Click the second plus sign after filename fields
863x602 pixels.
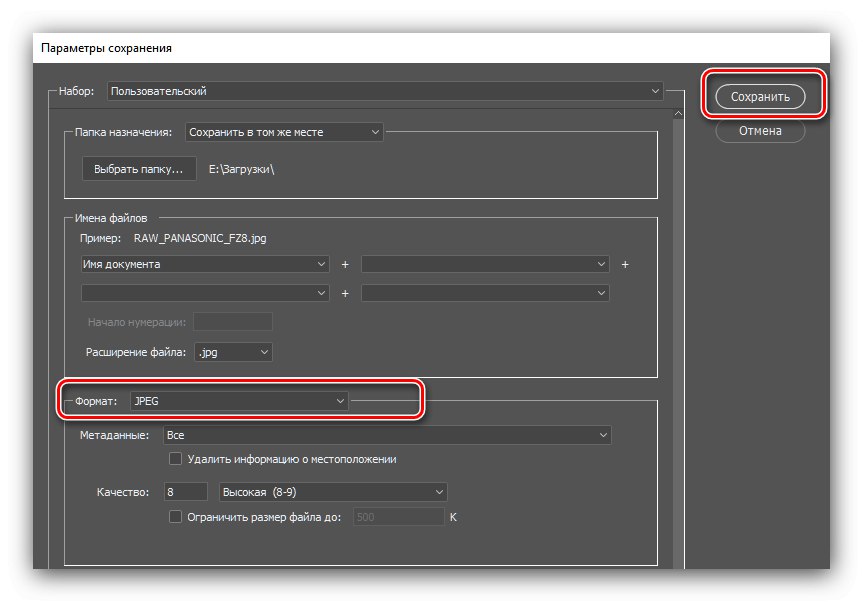click(624, 264)
